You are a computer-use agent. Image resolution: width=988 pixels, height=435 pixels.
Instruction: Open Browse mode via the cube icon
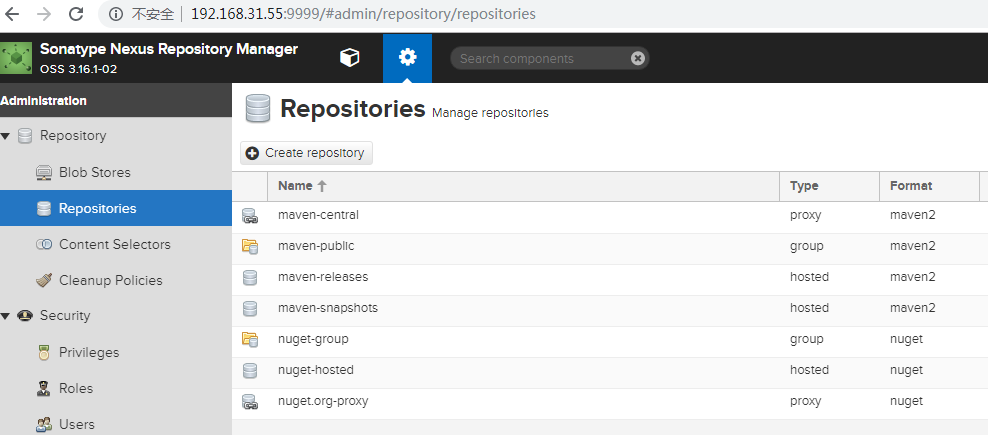click(x=349, y=58)
